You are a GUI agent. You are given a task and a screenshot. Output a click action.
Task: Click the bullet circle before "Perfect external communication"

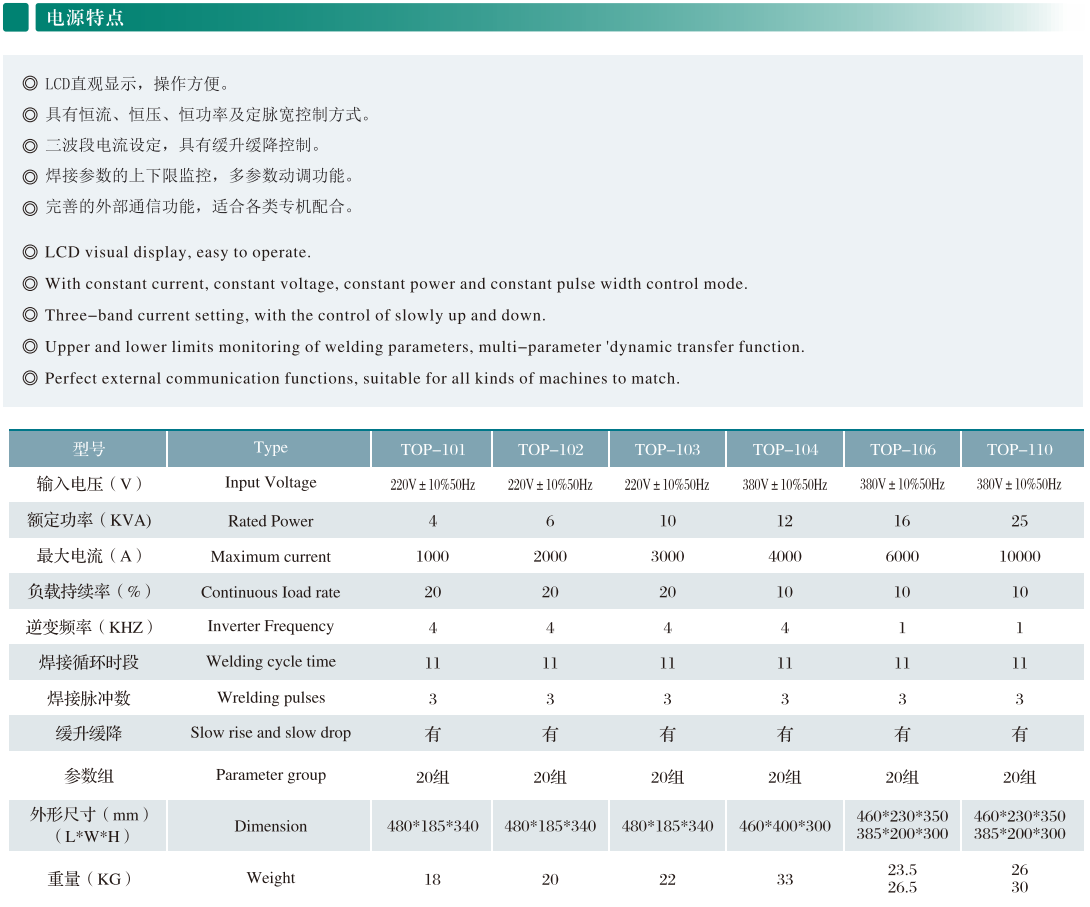click(x=30, y=379)
